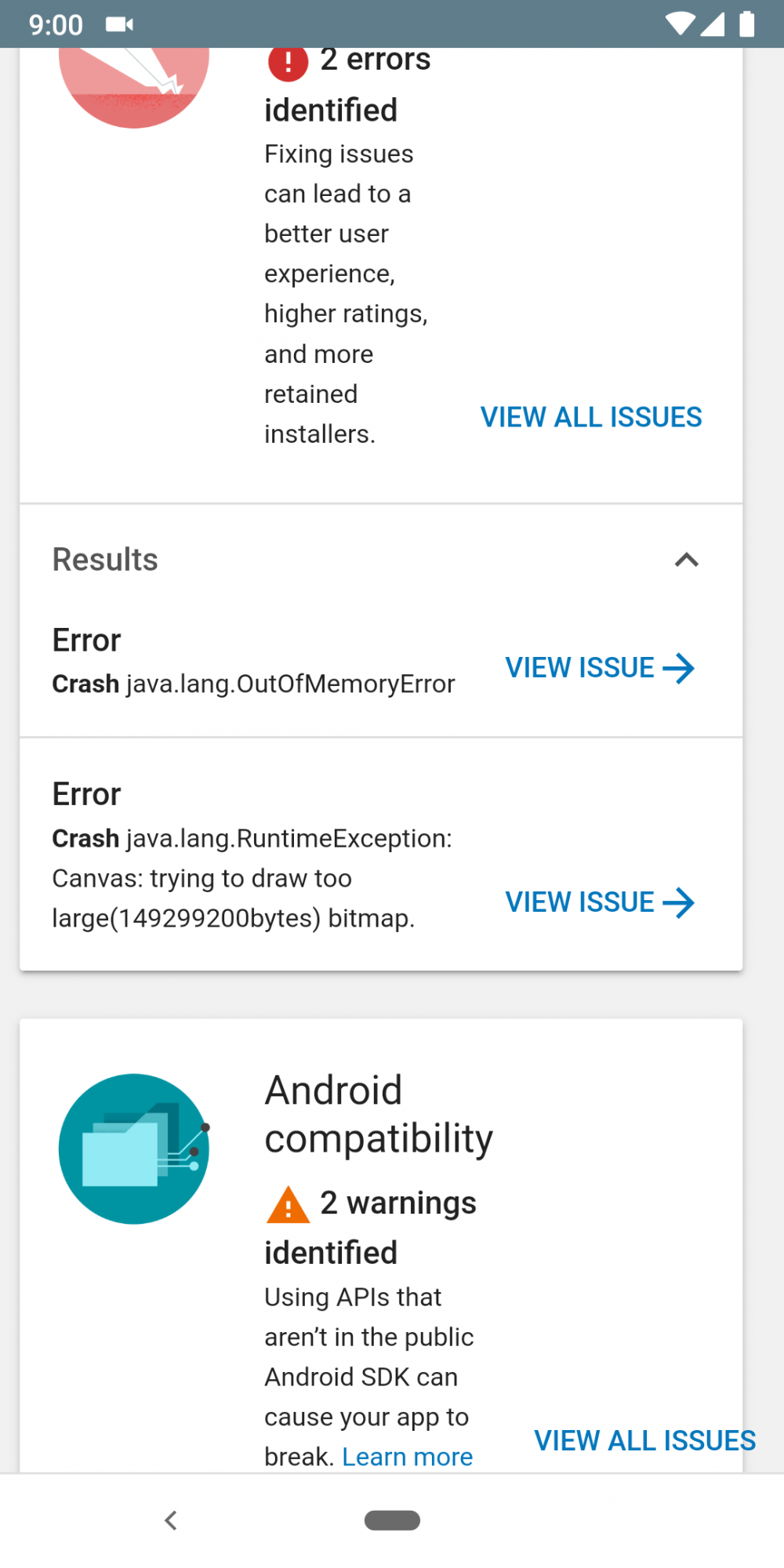The image size is (784, 1568).
Task: Tap the Android compatibility heading
Action: 379,1114
